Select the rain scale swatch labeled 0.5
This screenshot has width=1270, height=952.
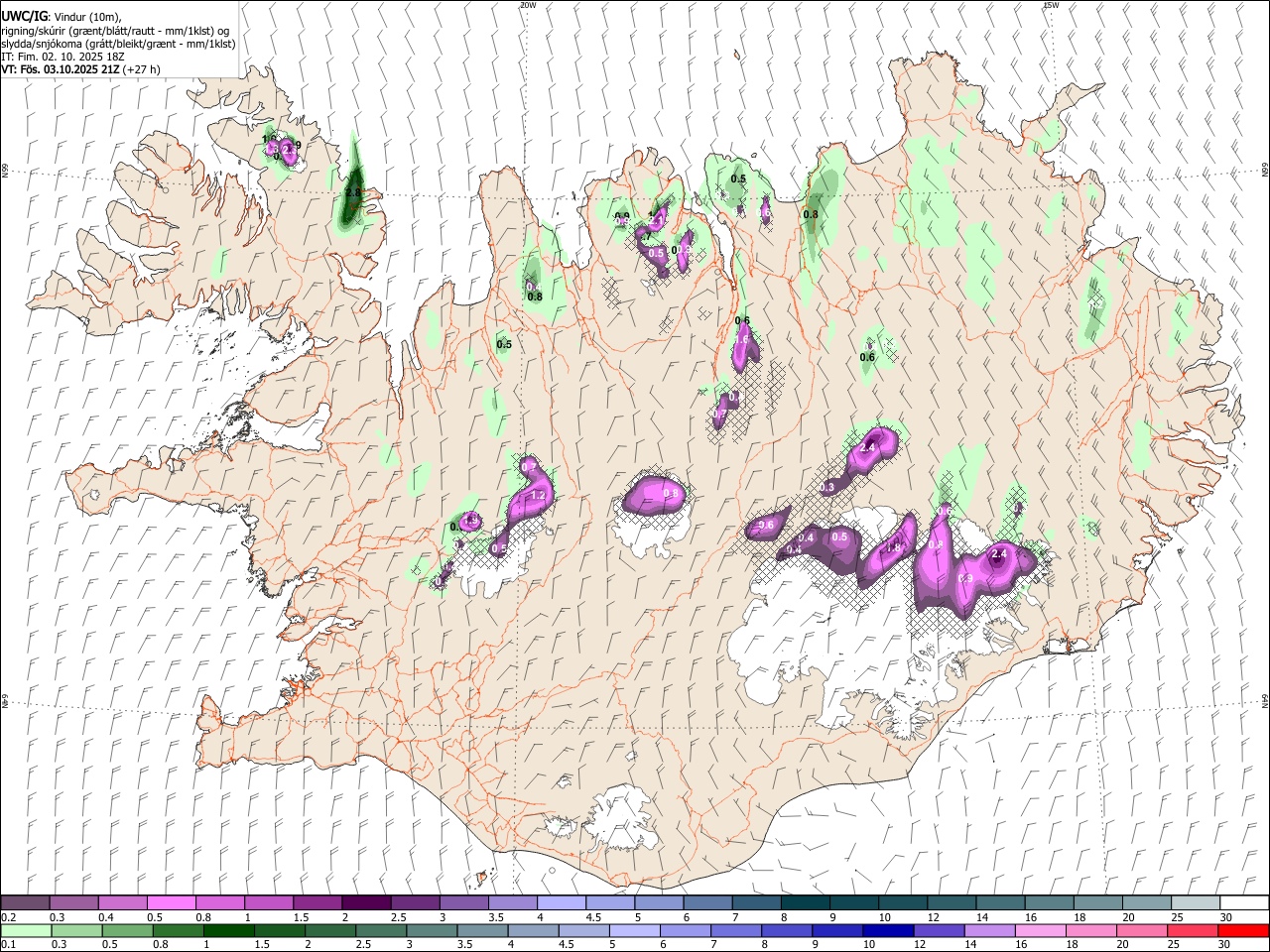click(128, 930)
